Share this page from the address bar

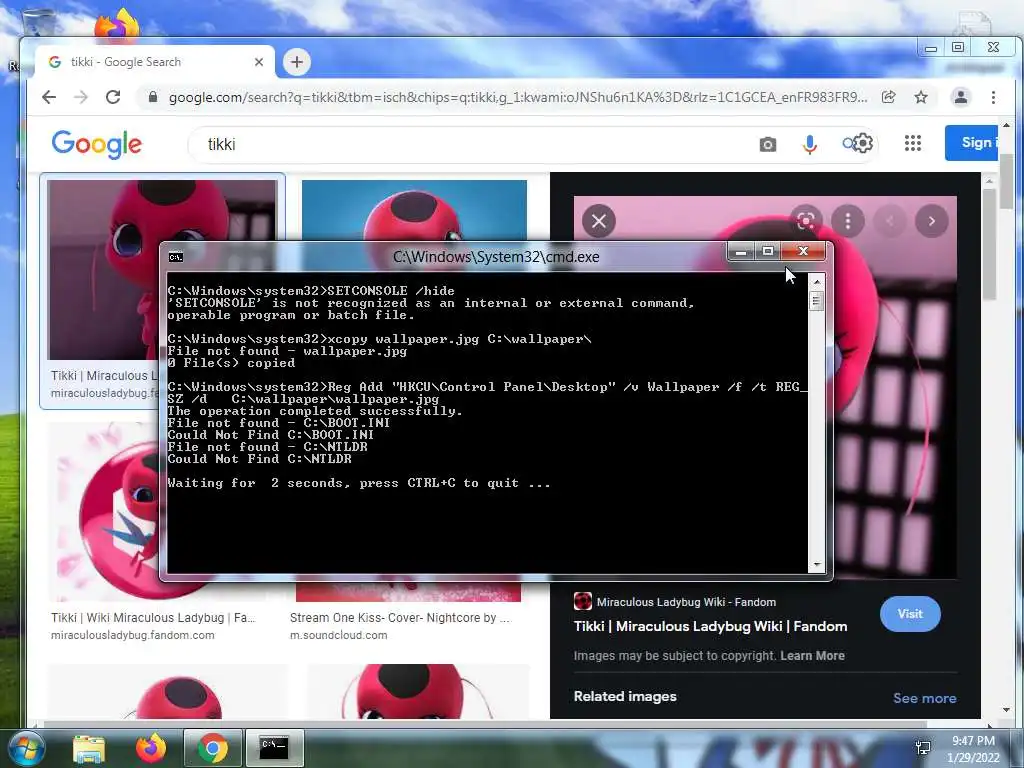(x=888, y=97)
